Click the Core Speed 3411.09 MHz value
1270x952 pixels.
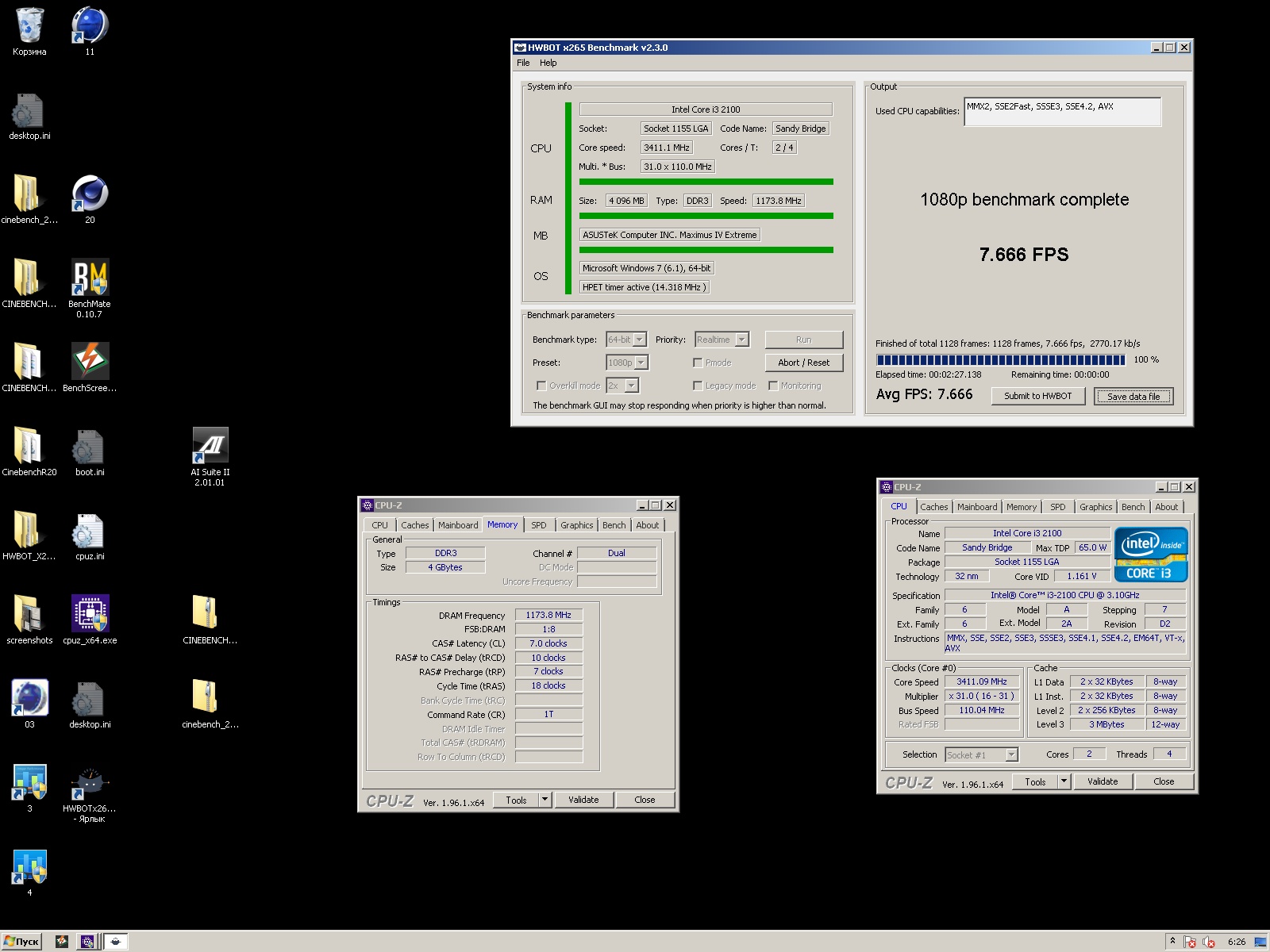pyautogui.click(x=982, y=681)
